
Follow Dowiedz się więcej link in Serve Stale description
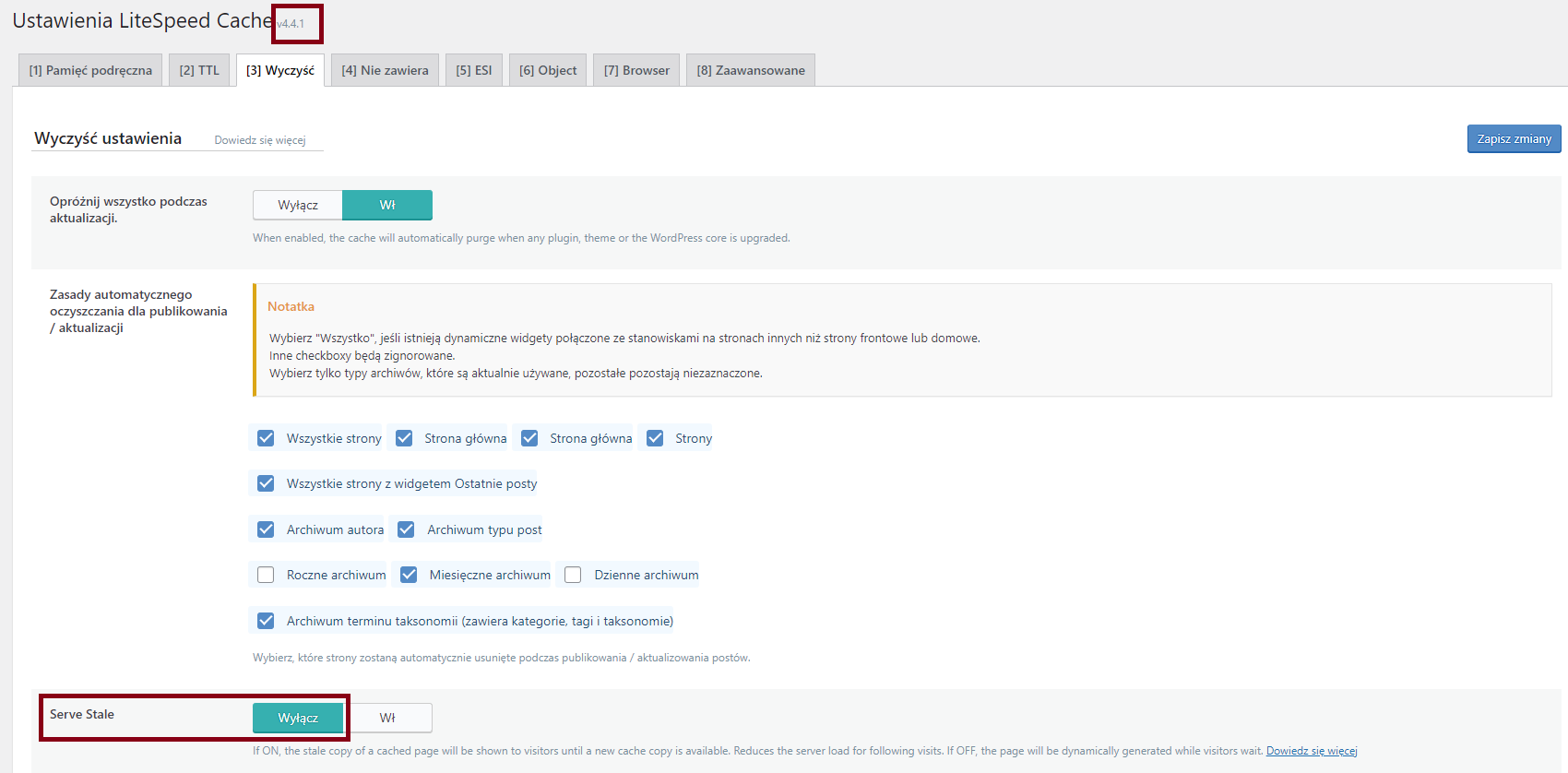[1312, 751]
